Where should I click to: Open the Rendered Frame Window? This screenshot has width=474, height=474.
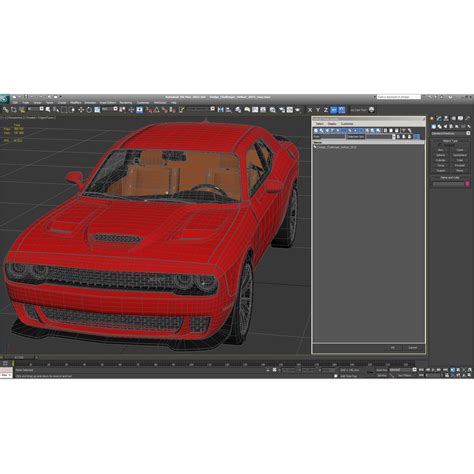click(x=290, y=110)
